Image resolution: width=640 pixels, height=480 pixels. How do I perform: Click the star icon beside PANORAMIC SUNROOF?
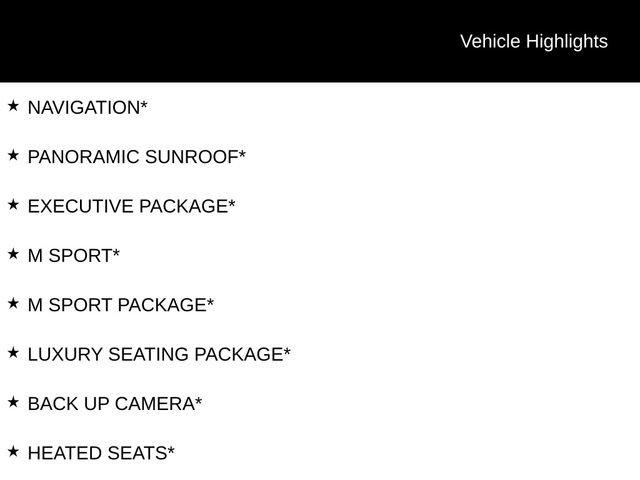click(13, 155)
